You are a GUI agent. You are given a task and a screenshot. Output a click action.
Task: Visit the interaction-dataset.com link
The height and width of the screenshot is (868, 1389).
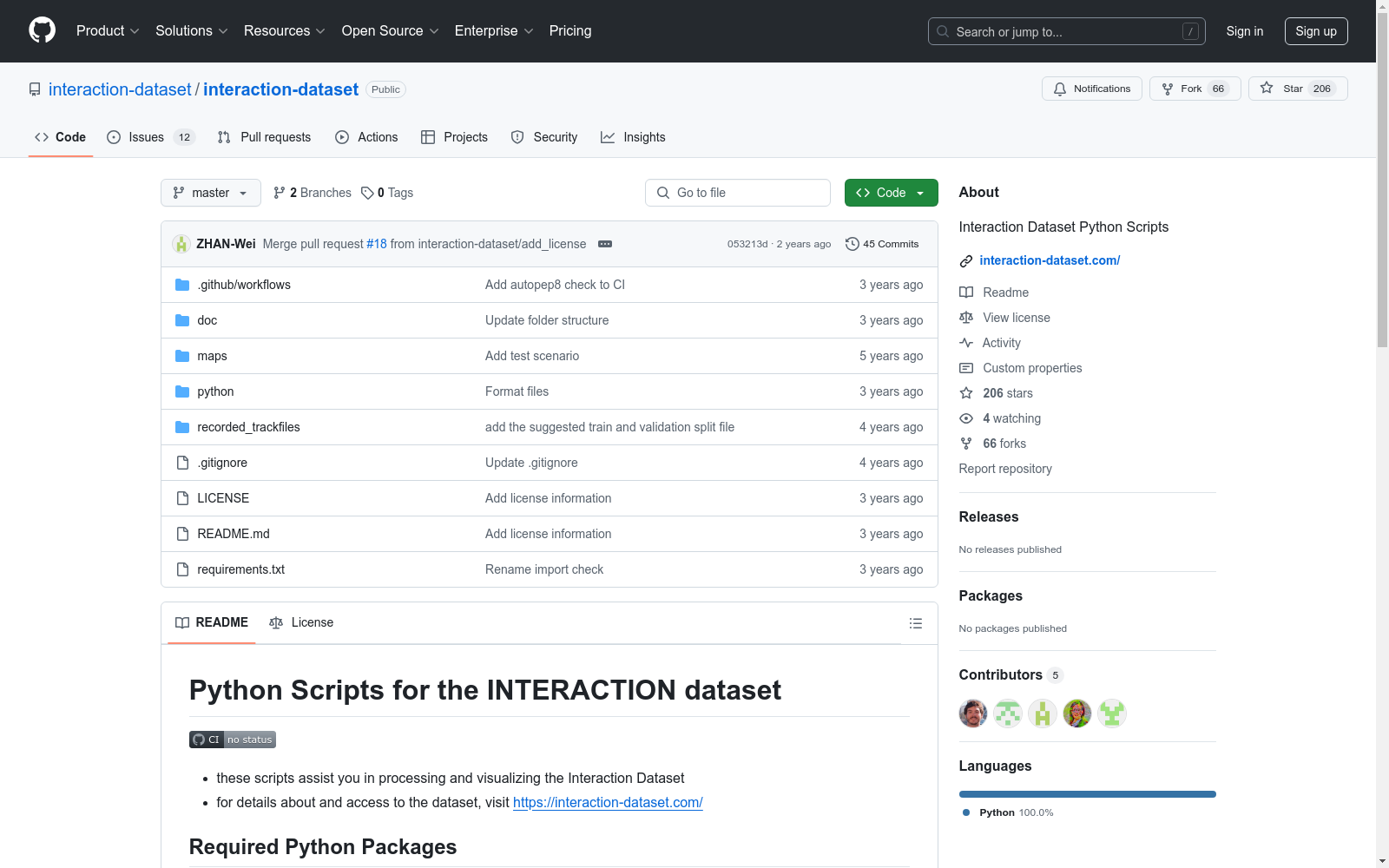coord(1050,260)
